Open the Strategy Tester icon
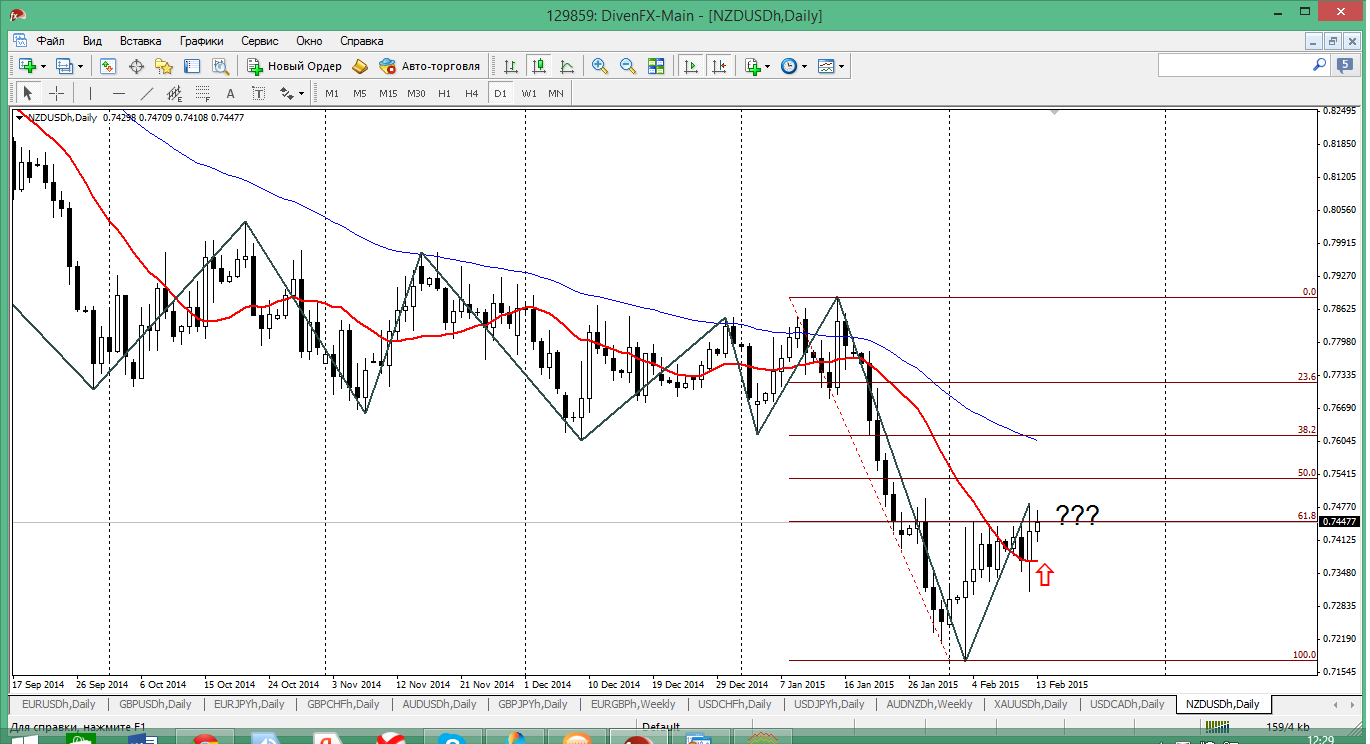This screenshot has height=744, width=1370. click(220, 66)
